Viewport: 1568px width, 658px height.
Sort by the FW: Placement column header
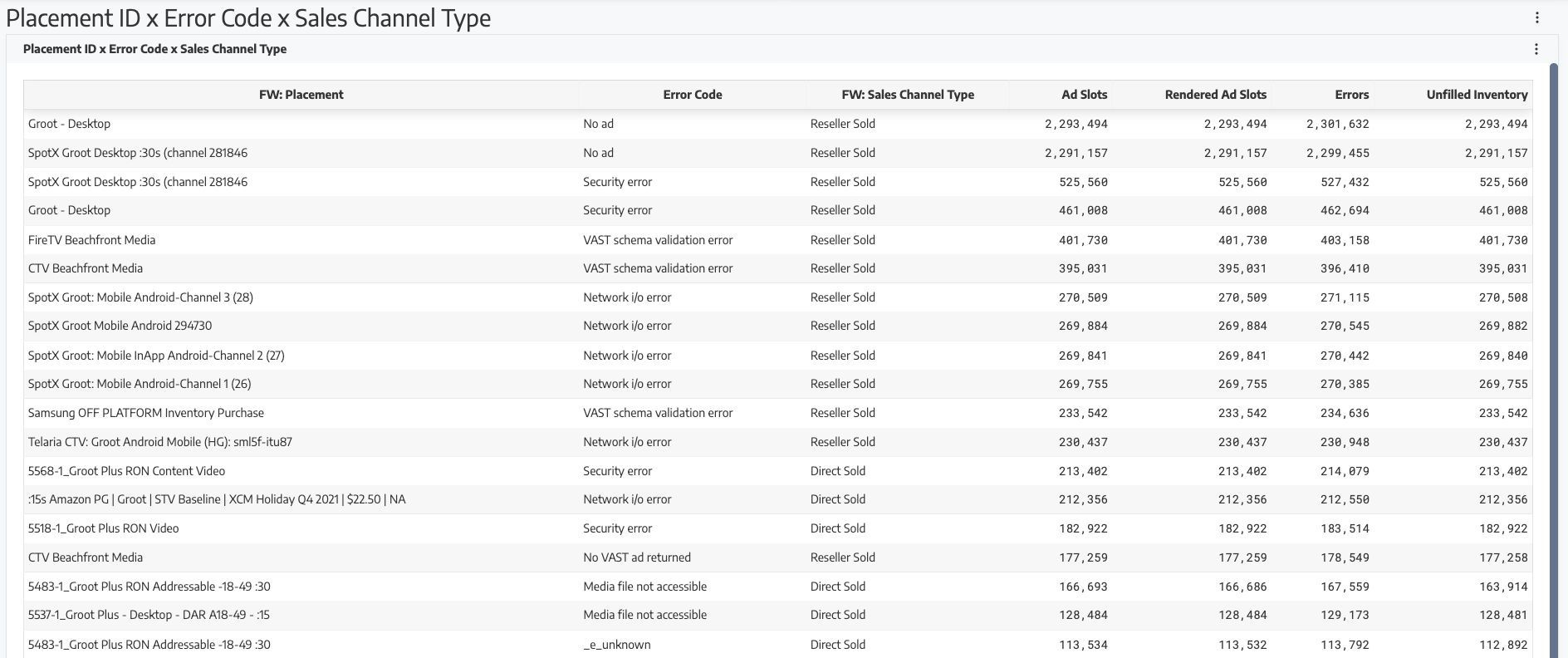pos(301,95)
